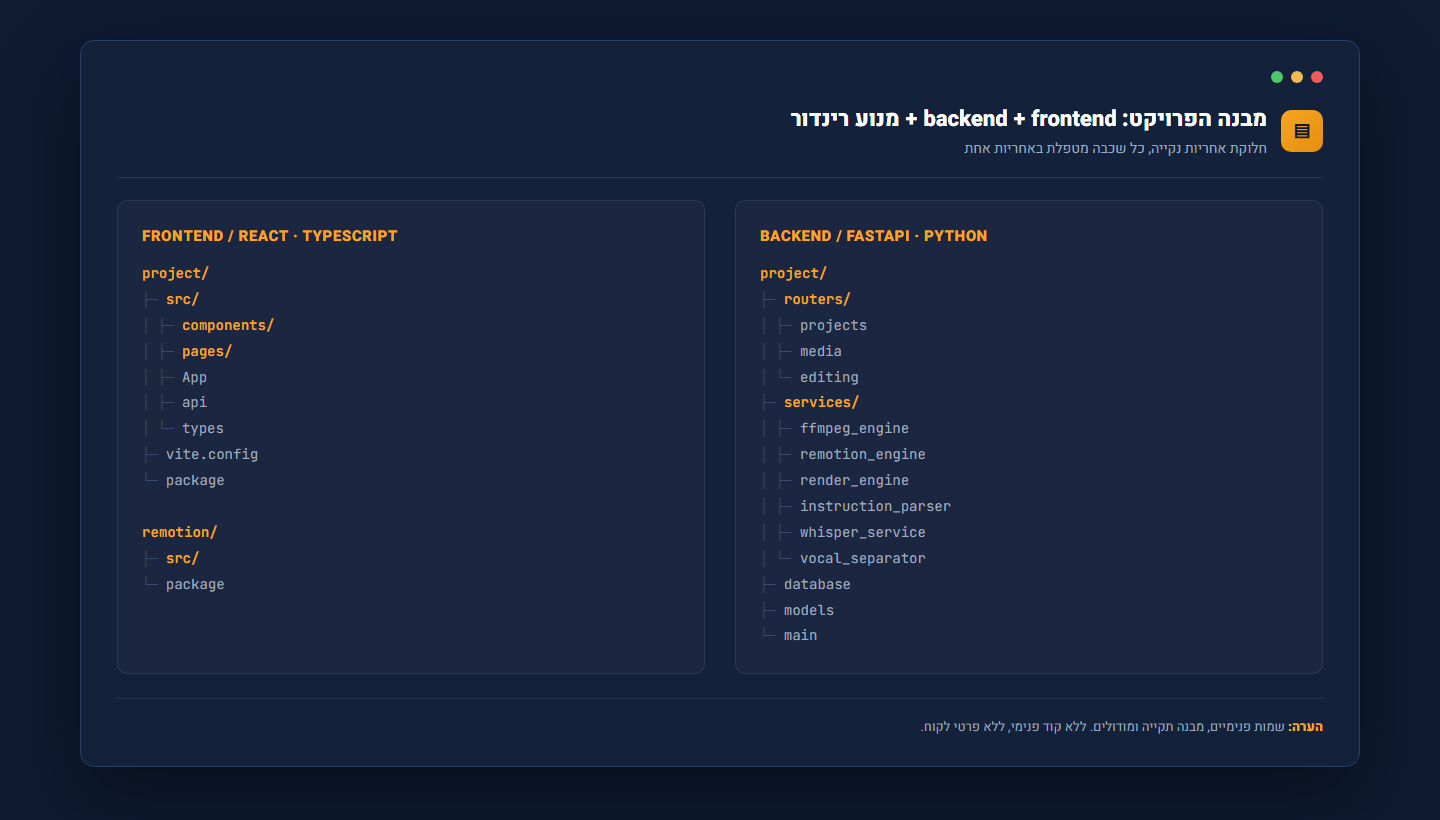Click the red window dot

1317,77
